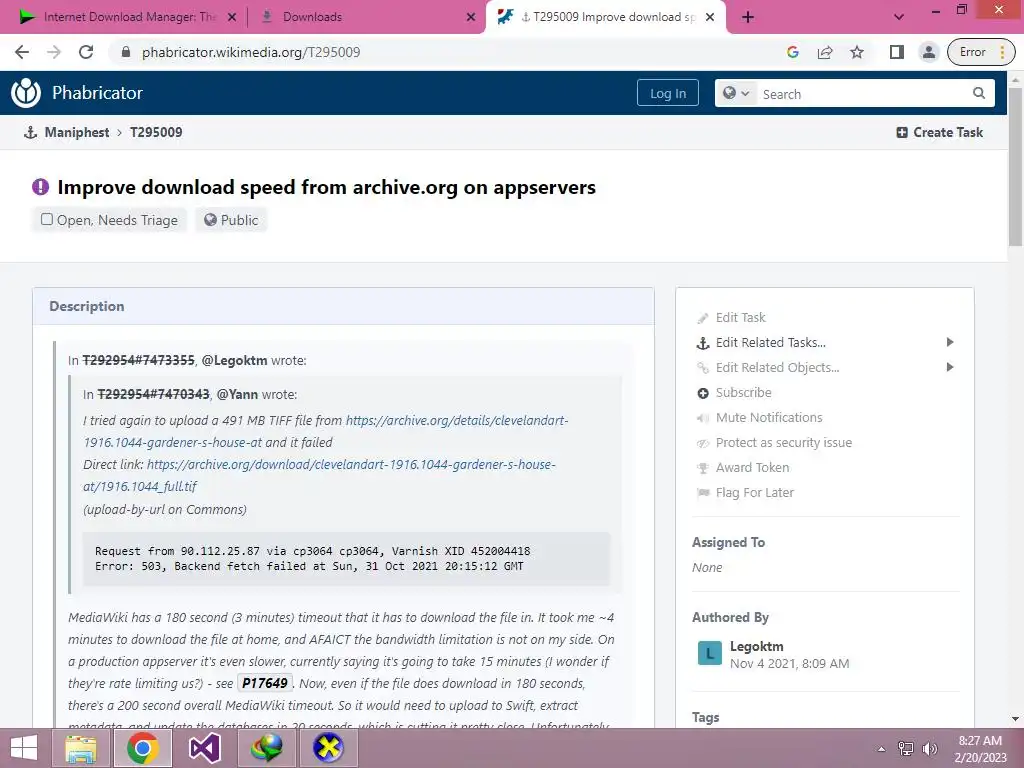This screenshot has width=1024, height=768.
Task: Click the Mute Notifications speaker icon
Action: click(703, 418)
